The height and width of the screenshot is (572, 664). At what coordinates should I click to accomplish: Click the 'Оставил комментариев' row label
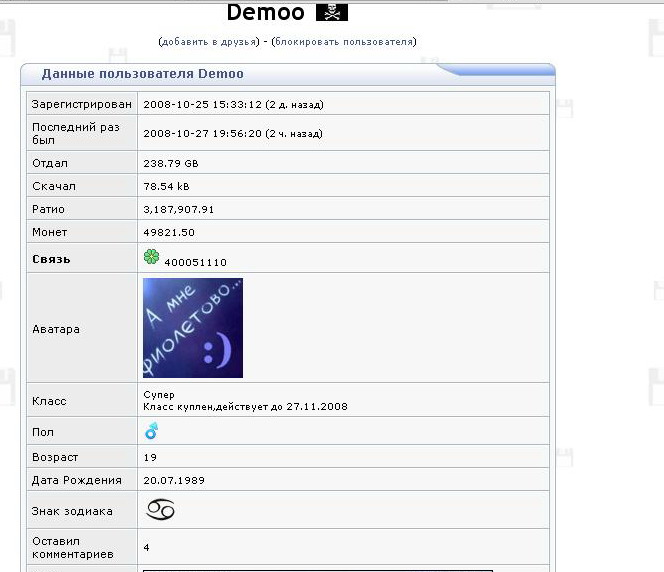coord(73,547)
